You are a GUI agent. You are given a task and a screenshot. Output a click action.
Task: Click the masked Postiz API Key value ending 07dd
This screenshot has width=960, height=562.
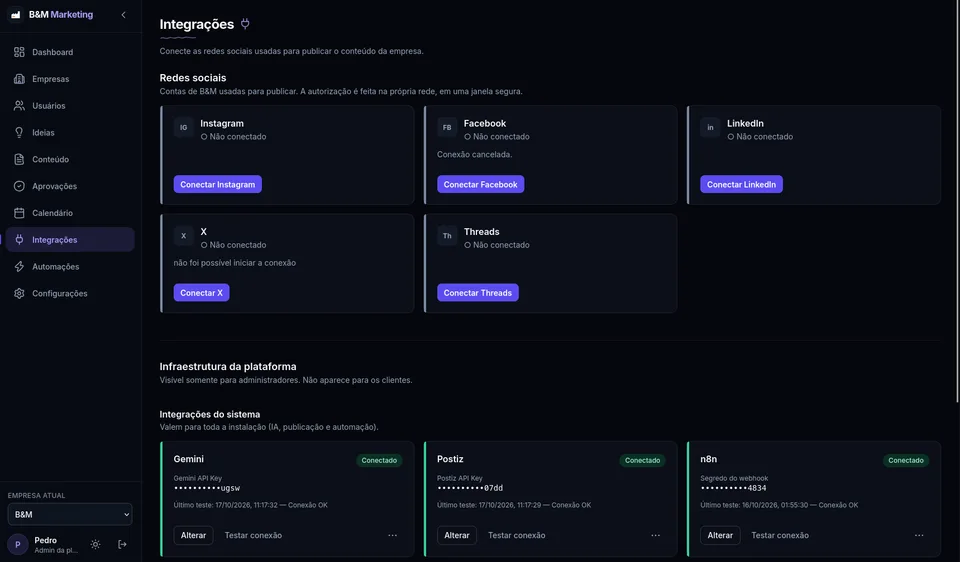click(470, 488)
